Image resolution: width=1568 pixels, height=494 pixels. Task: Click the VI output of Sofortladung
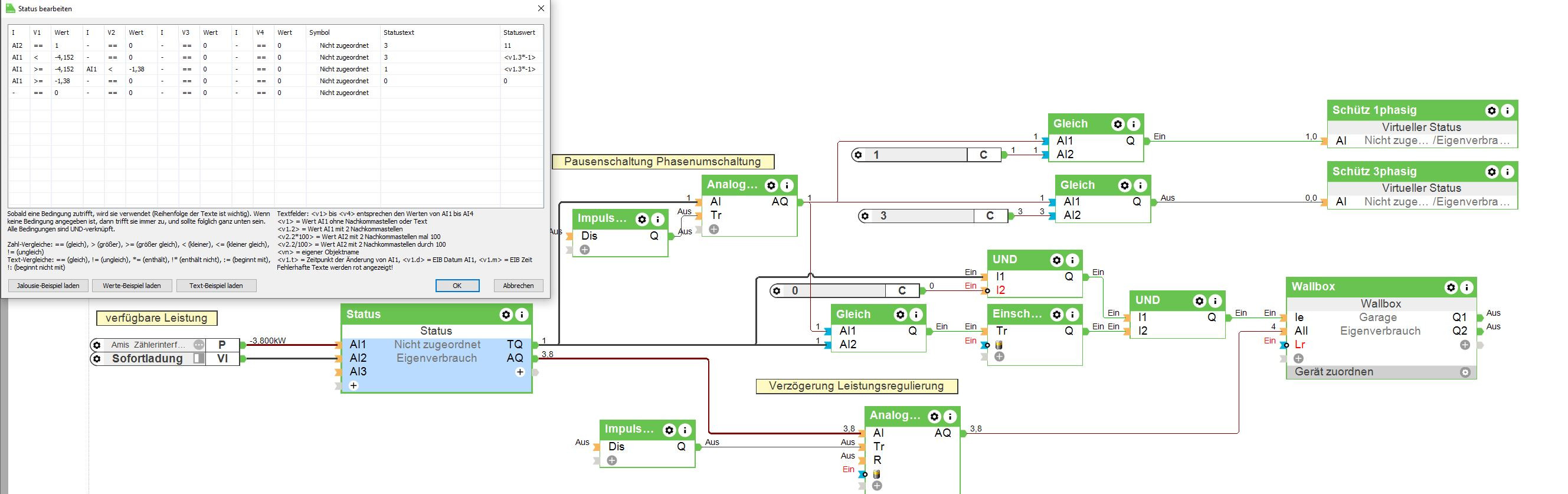pos(222,359)
